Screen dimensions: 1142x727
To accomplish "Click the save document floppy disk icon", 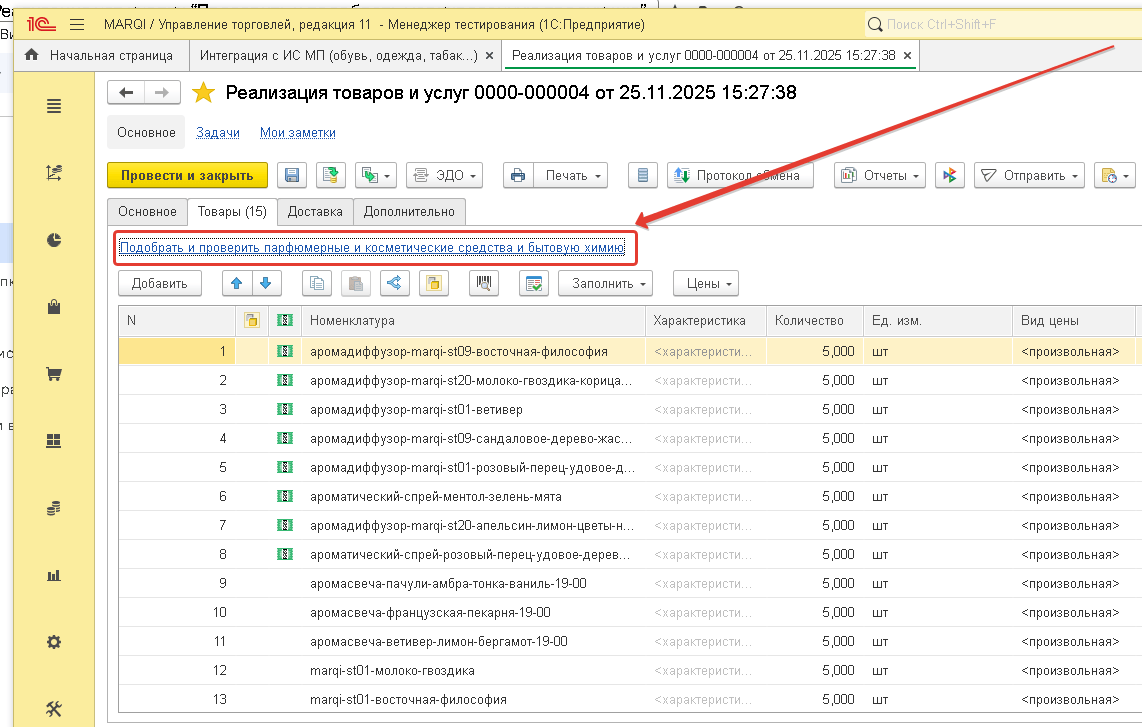I will [292, 175].
